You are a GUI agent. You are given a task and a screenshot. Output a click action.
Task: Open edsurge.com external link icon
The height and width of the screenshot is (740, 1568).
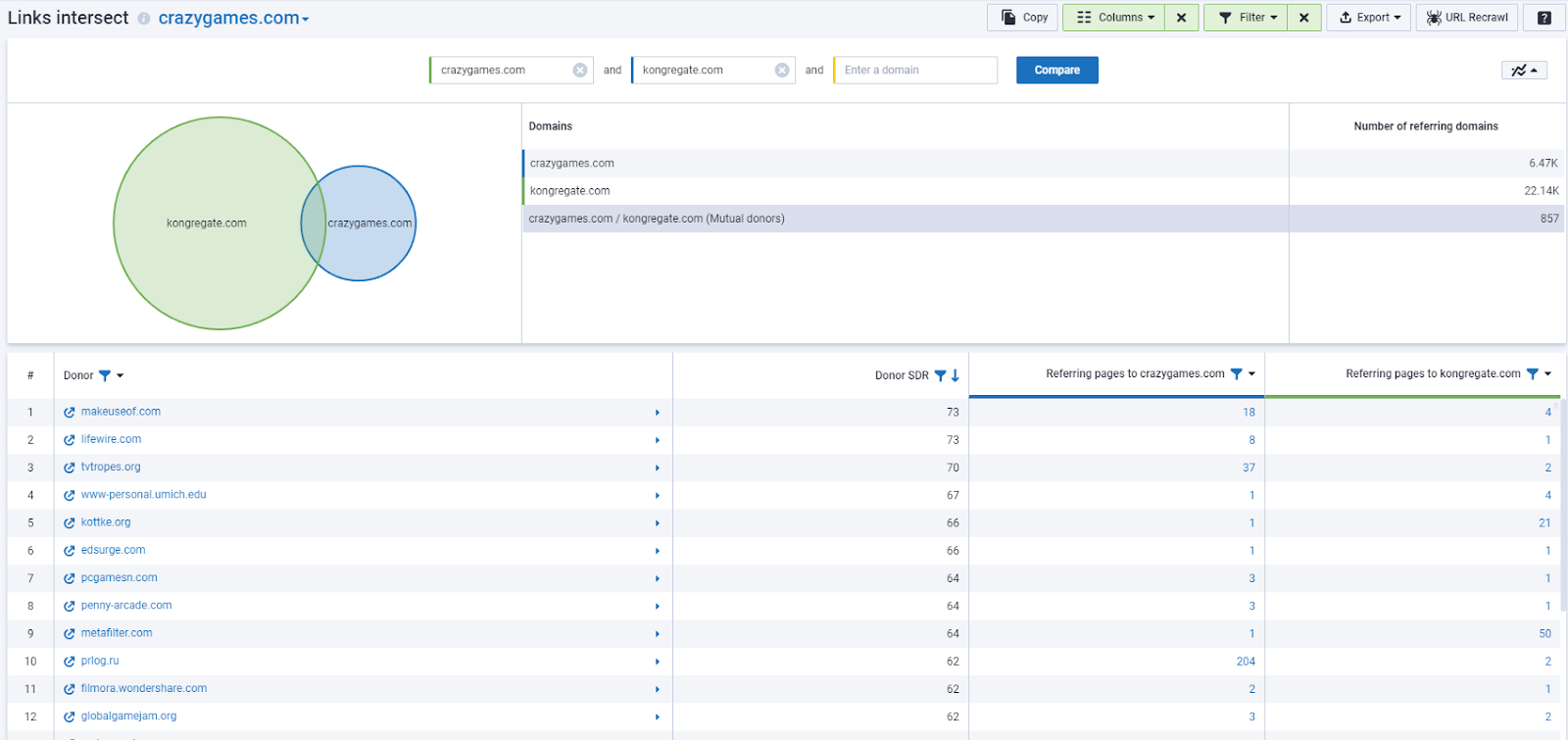(70, 551)
